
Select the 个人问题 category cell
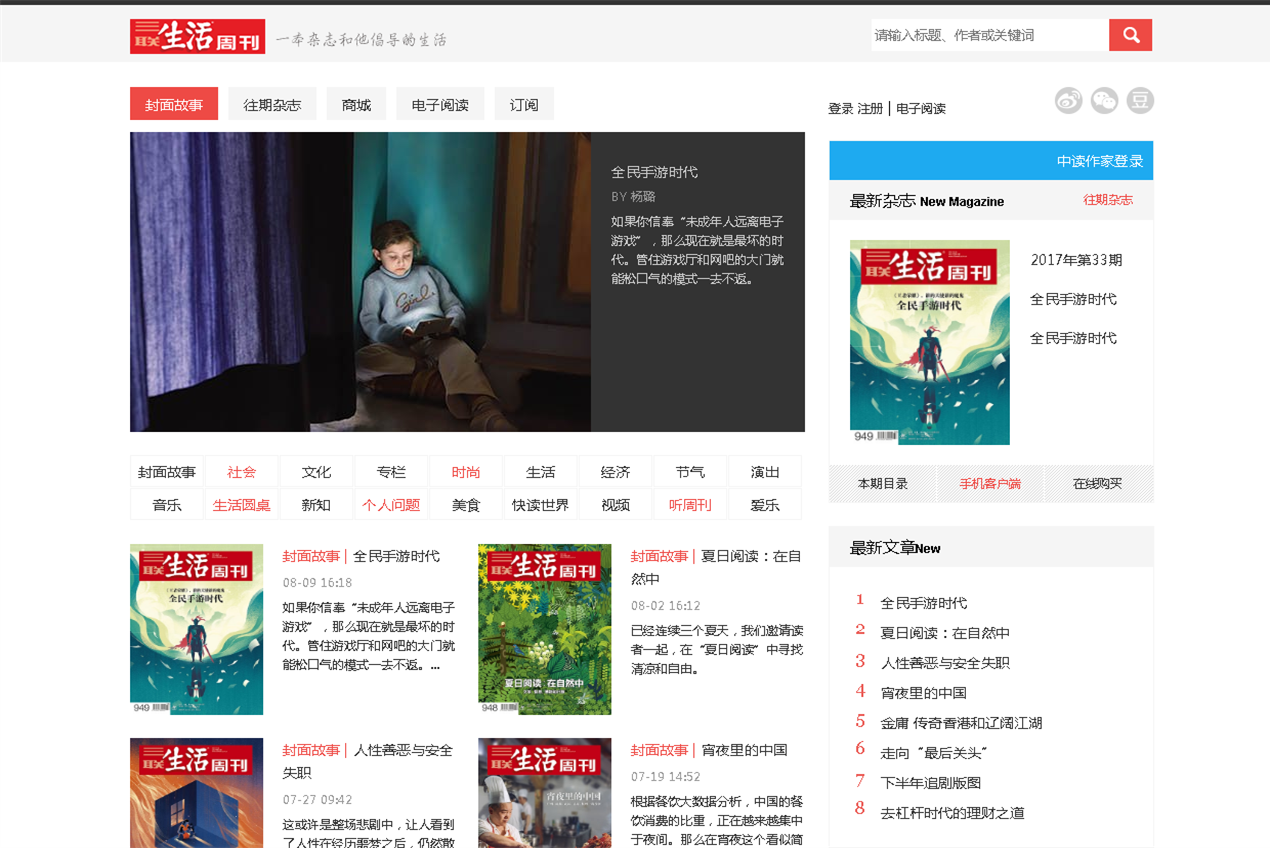click(391, 505)
